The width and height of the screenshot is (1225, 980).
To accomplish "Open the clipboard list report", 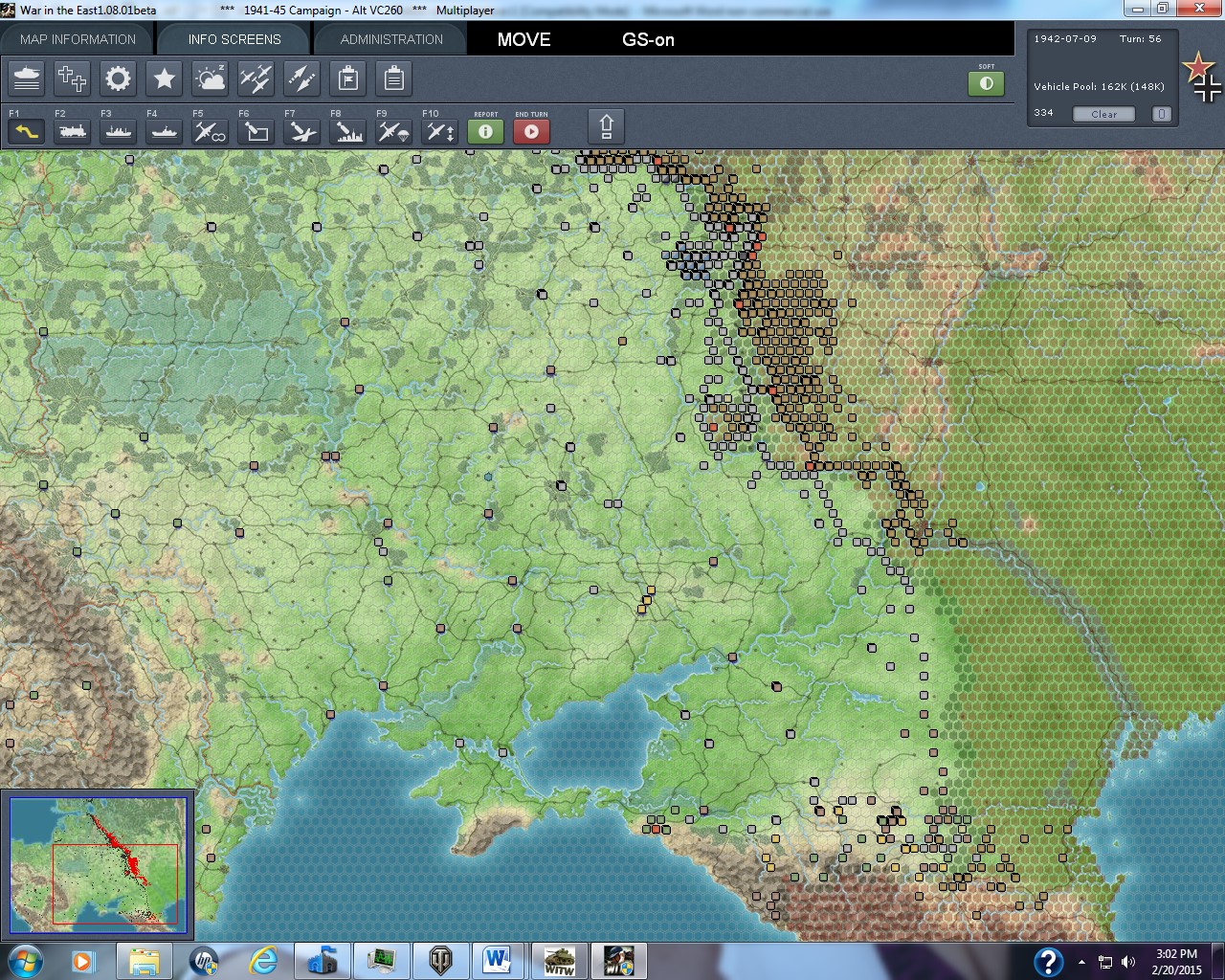I will 394,78.
